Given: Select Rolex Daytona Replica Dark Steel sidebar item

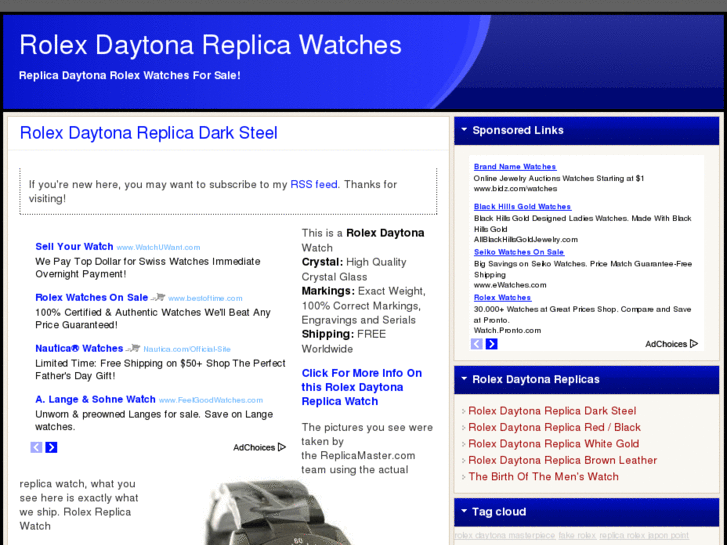Looking at the screenshot, I should tap(552, 411).
